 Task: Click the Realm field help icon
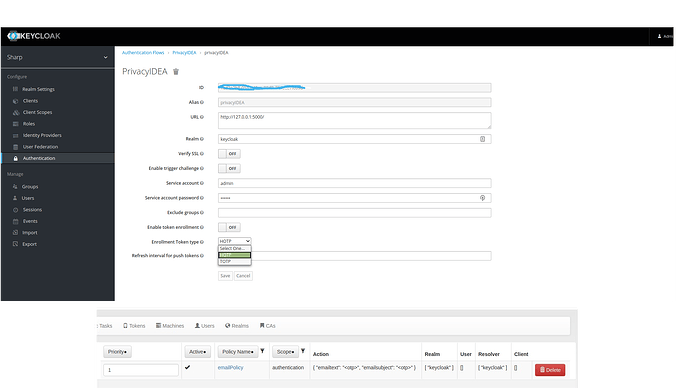click(202, 139)
